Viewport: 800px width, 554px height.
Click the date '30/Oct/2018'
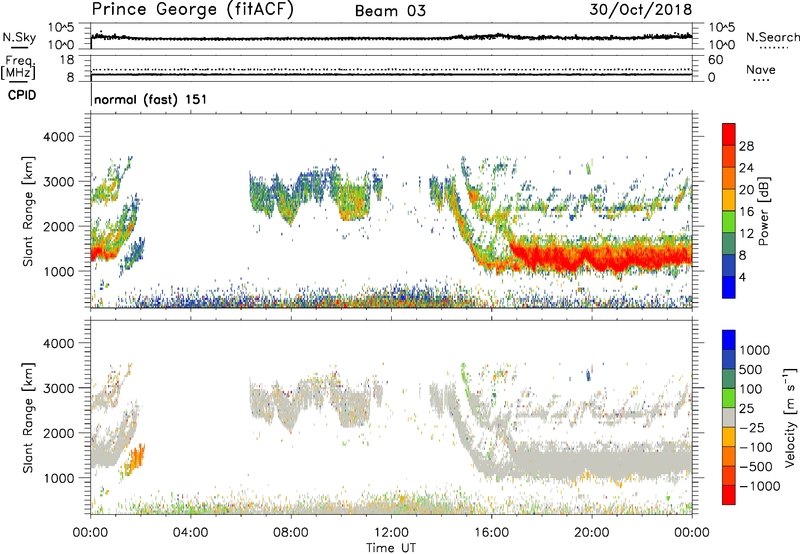641,10
